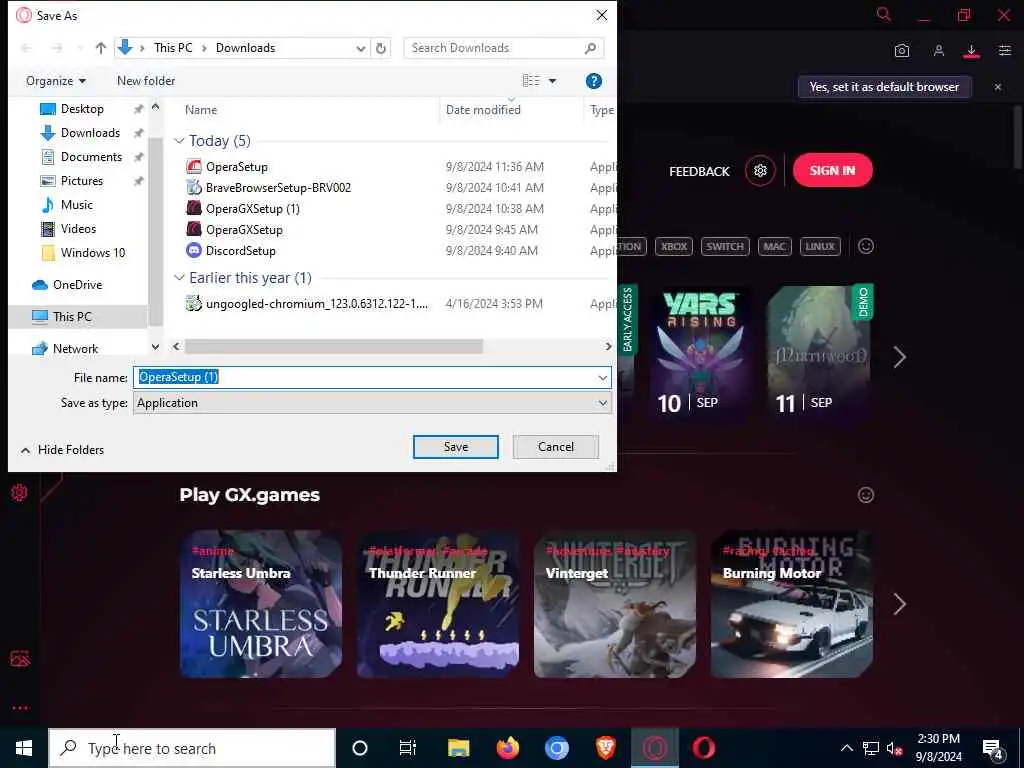Select Network in the navigation pane
The height and width of the screenshot is (768, 1024).
(x=75, y=349)
